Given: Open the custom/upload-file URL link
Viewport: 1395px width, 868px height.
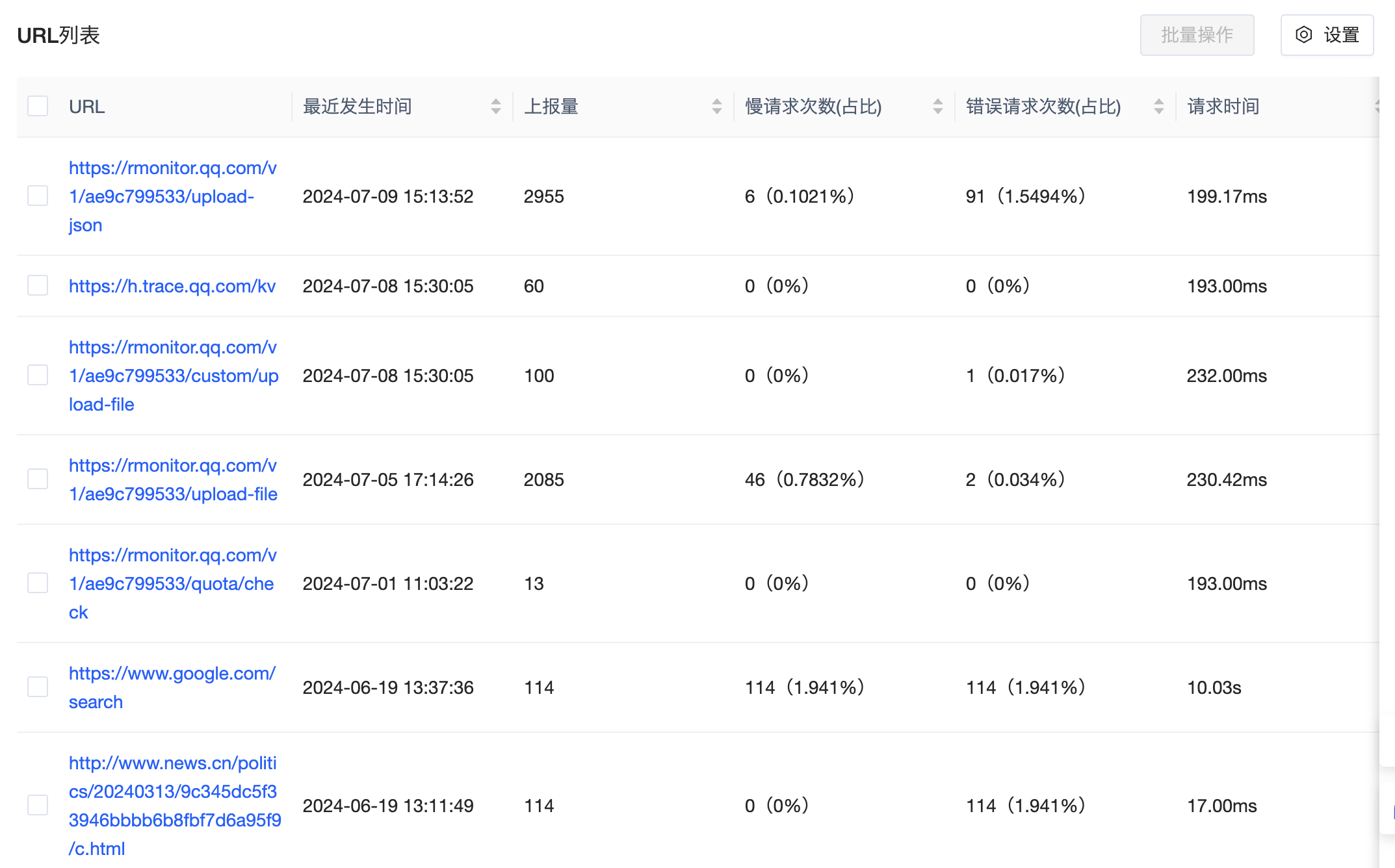Looking at the screenshot, I should click(x=173, y=376).
